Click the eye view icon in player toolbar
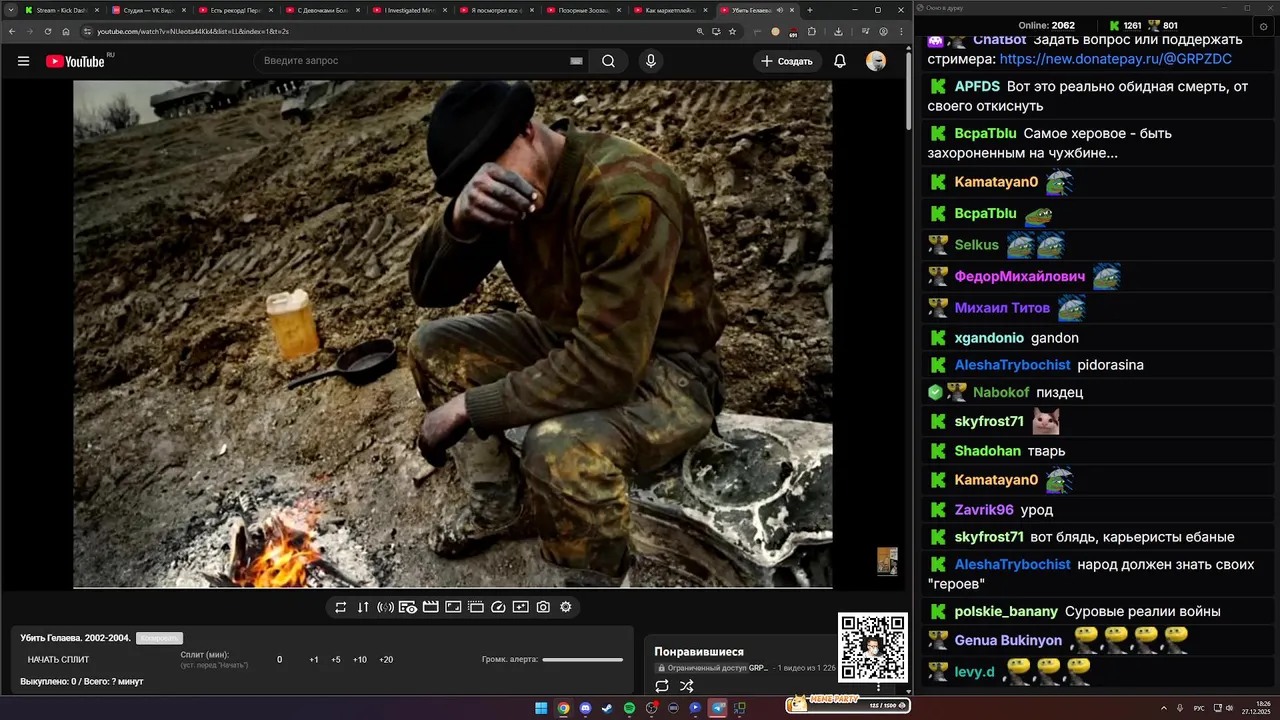 click(x=408, y=607)
